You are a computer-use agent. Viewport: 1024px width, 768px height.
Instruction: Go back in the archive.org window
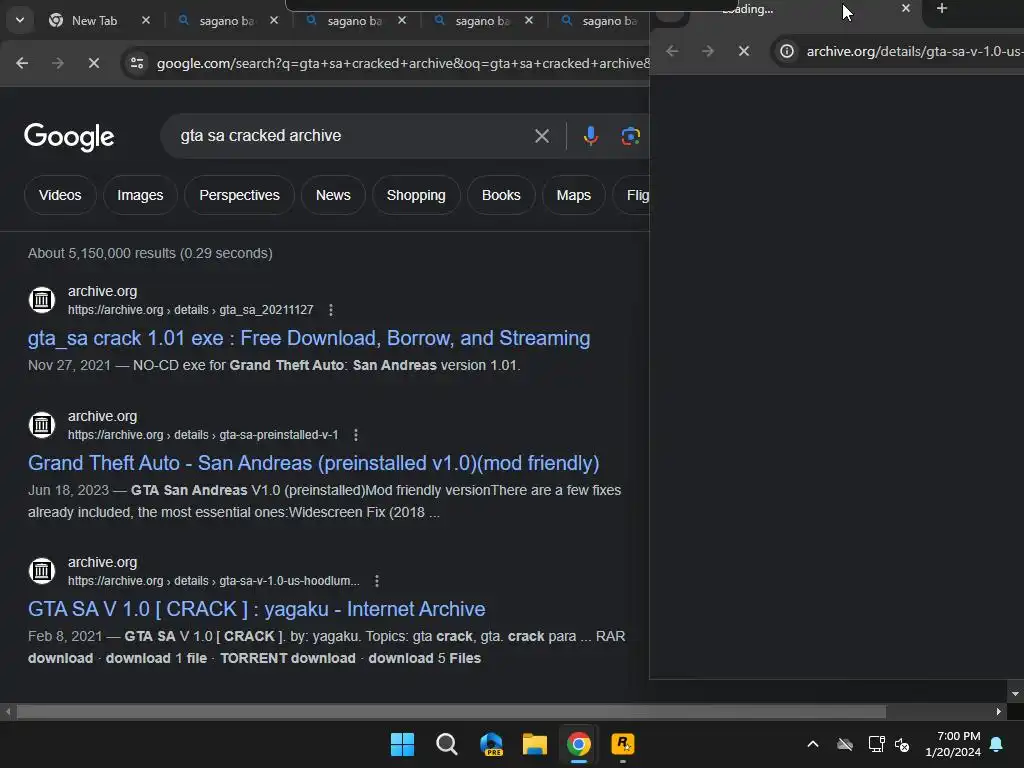pos(672,51)
